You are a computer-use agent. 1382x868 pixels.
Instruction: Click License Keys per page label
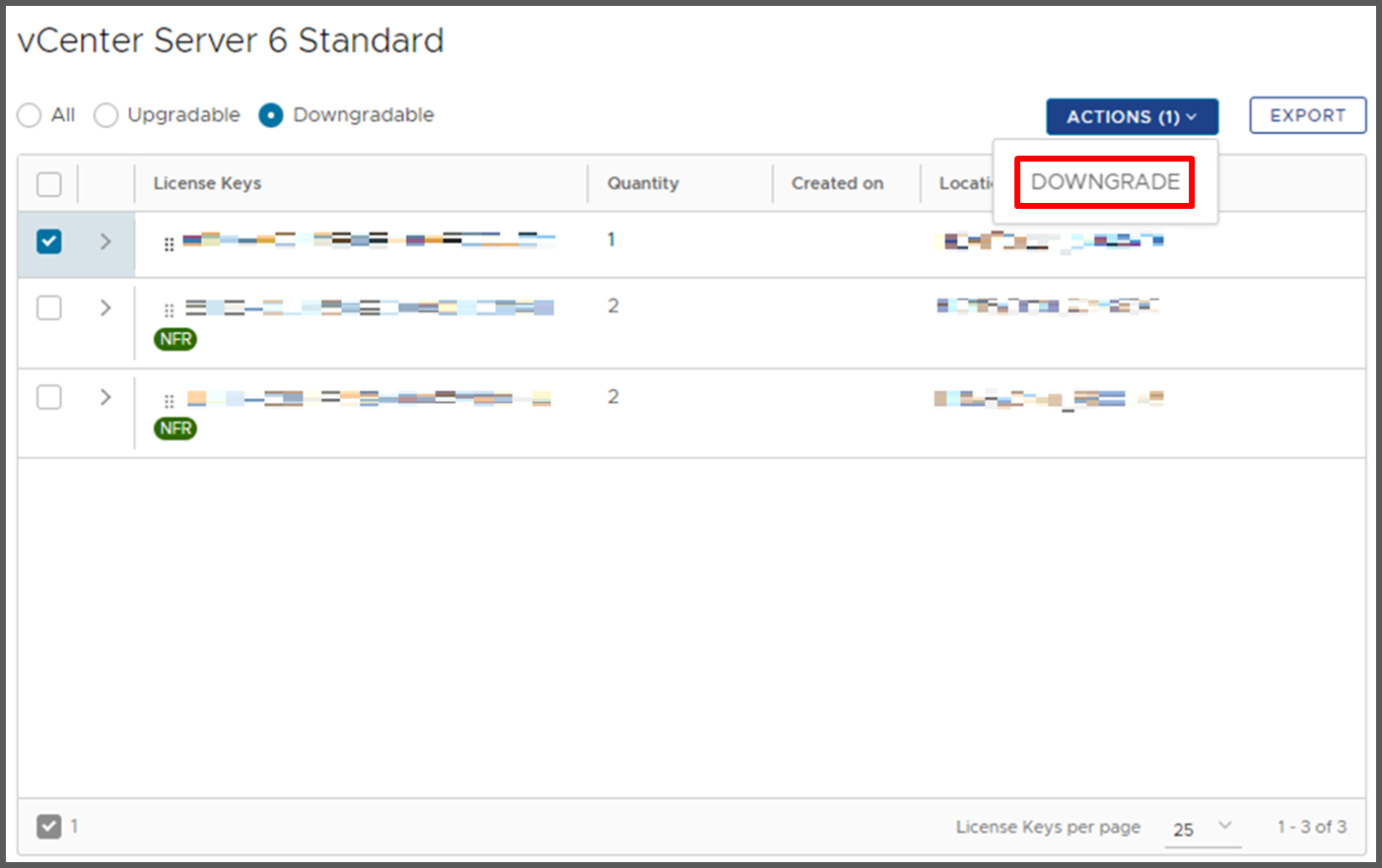[1048, 827]
